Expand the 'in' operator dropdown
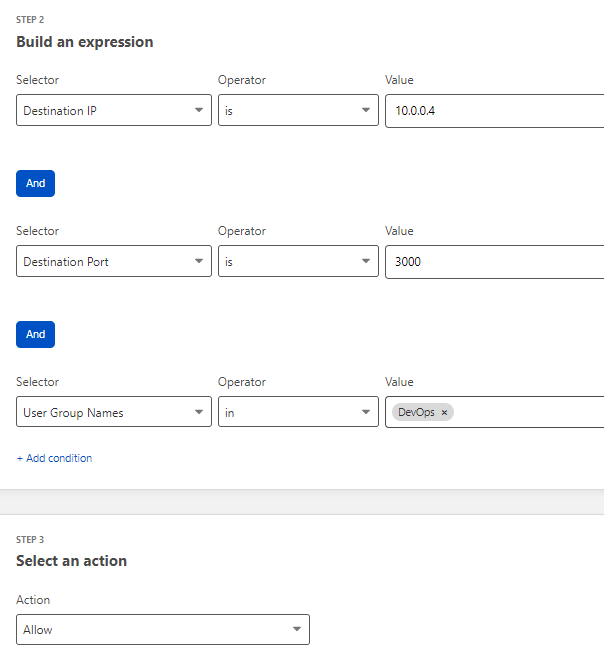The image size is (604, 670). pyautogui.click(x=298, y=412)
